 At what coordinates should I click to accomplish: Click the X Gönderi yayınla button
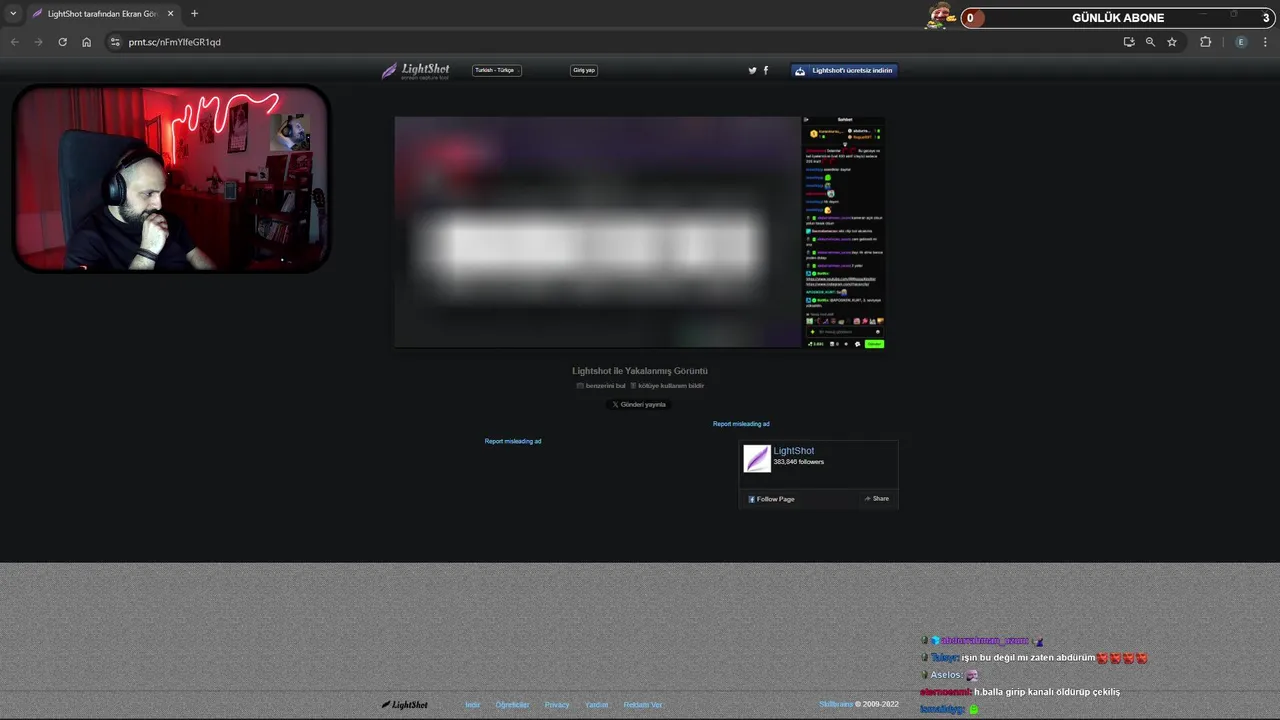coord(640,404)
